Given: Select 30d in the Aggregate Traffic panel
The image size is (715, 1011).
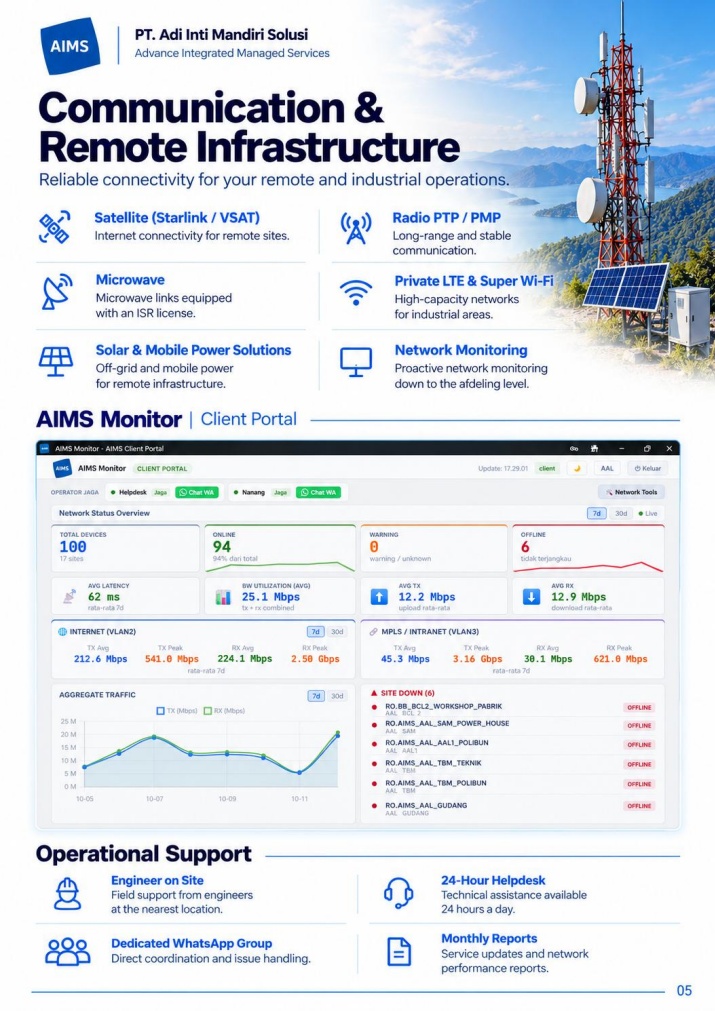Looking at the screenshot, I should point(337,696).
